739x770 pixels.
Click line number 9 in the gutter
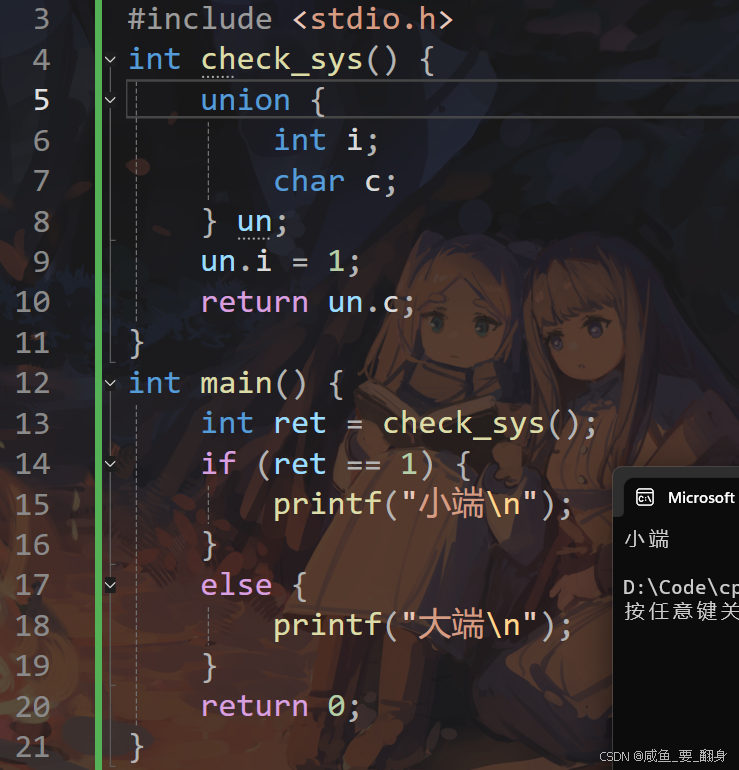42,262
